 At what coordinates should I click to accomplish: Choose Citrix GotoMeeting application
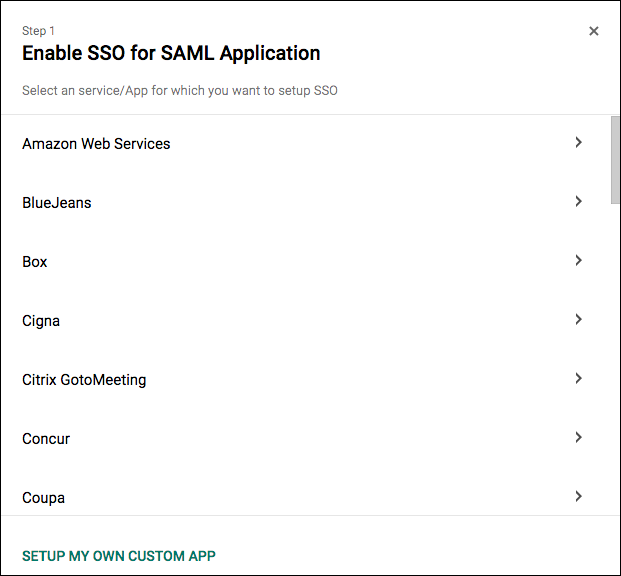(84, 380)
